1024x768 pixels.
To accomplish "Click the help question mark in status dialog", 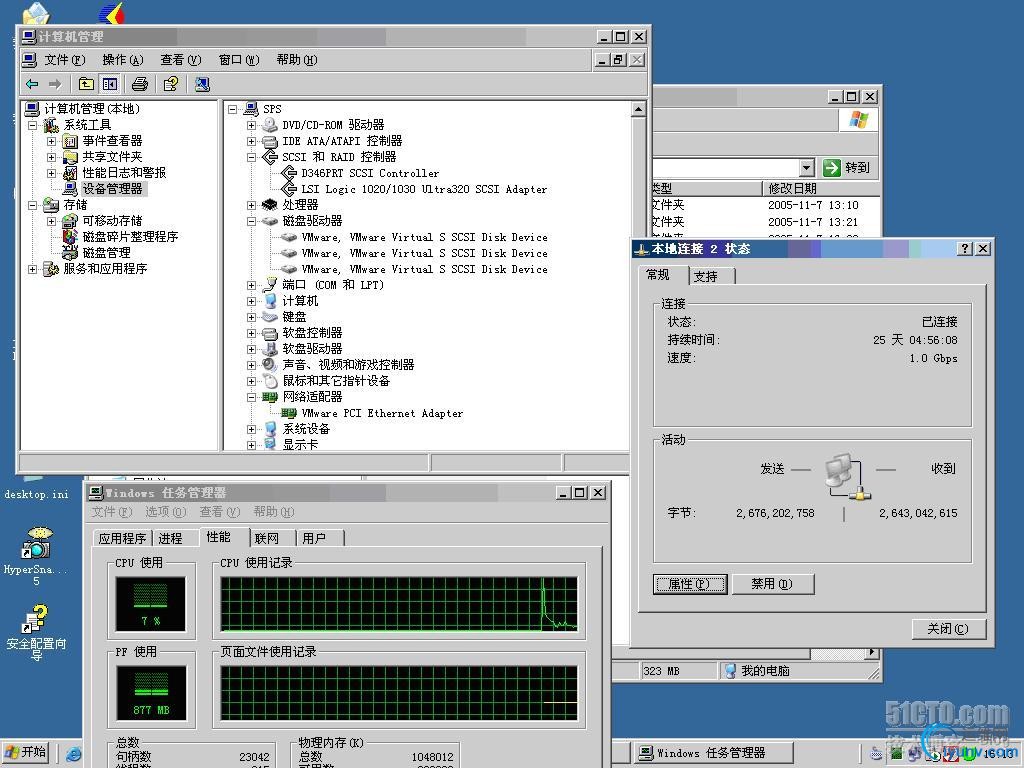I will (x=965, y=249).
